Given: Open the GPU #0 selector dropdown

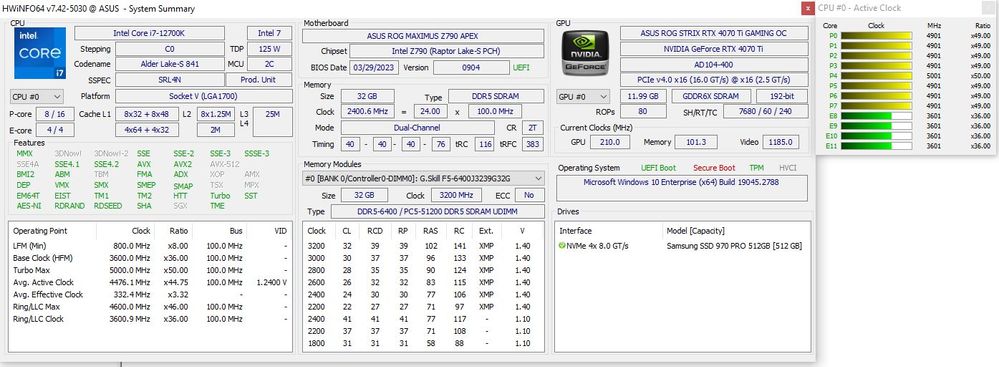Looking at the screenshot, I should tap(584, 96).
